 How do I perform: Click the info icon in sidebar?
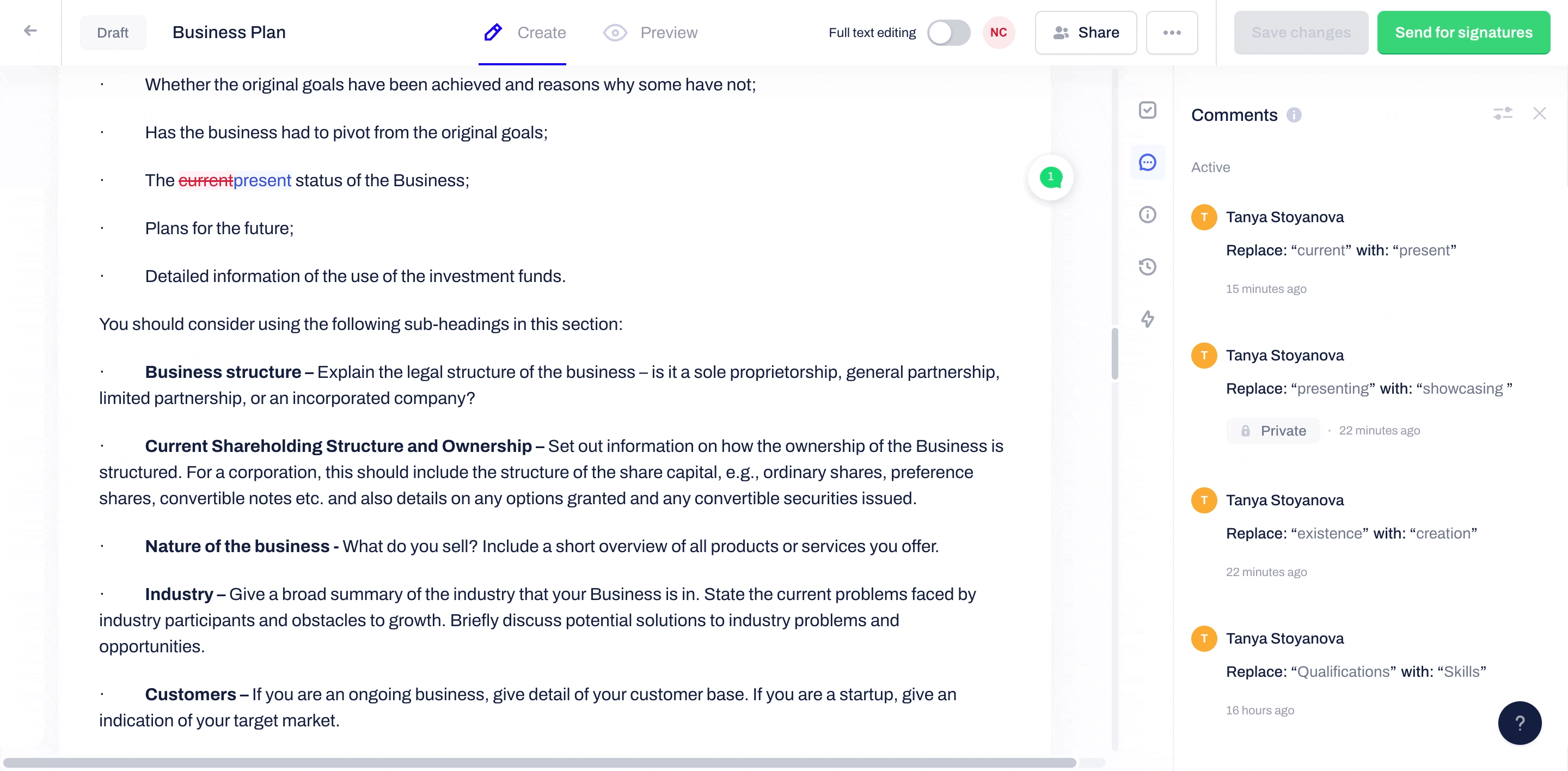click(x=1148, y=213)
